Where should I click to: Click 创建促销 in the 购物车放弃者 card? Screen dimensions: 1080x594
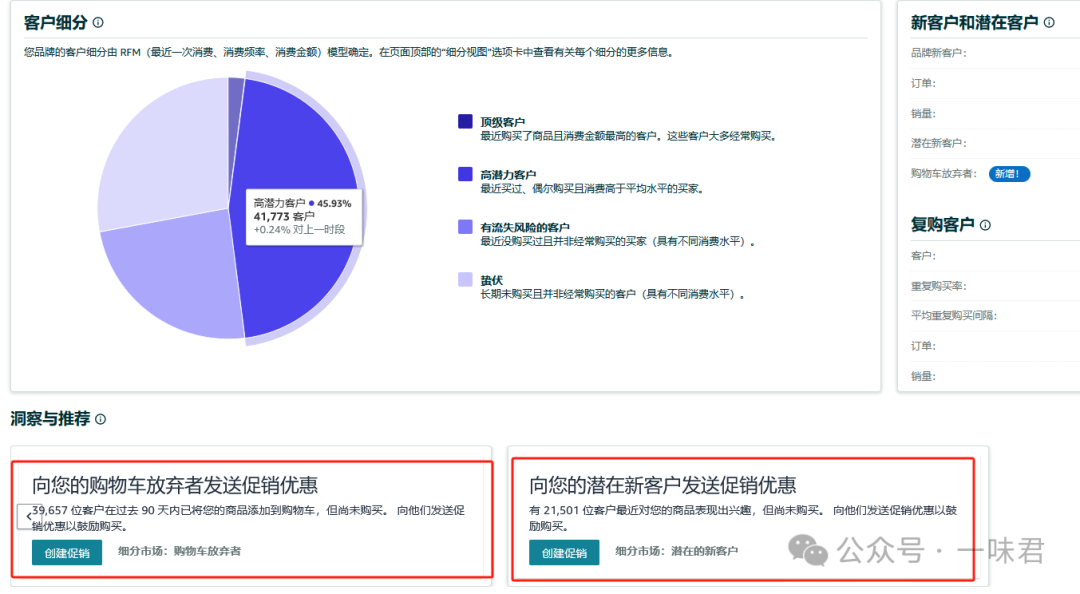[x=66, y=551]
